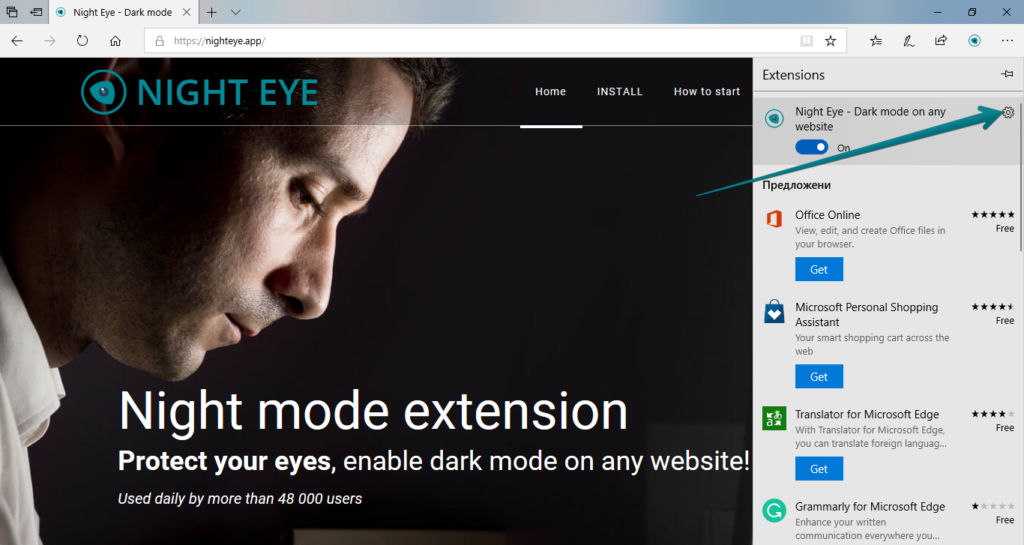The width and height of the screenshot is (1024, 545).
Task: Set these tabs aside icon
Action: (x=37, y=12)
